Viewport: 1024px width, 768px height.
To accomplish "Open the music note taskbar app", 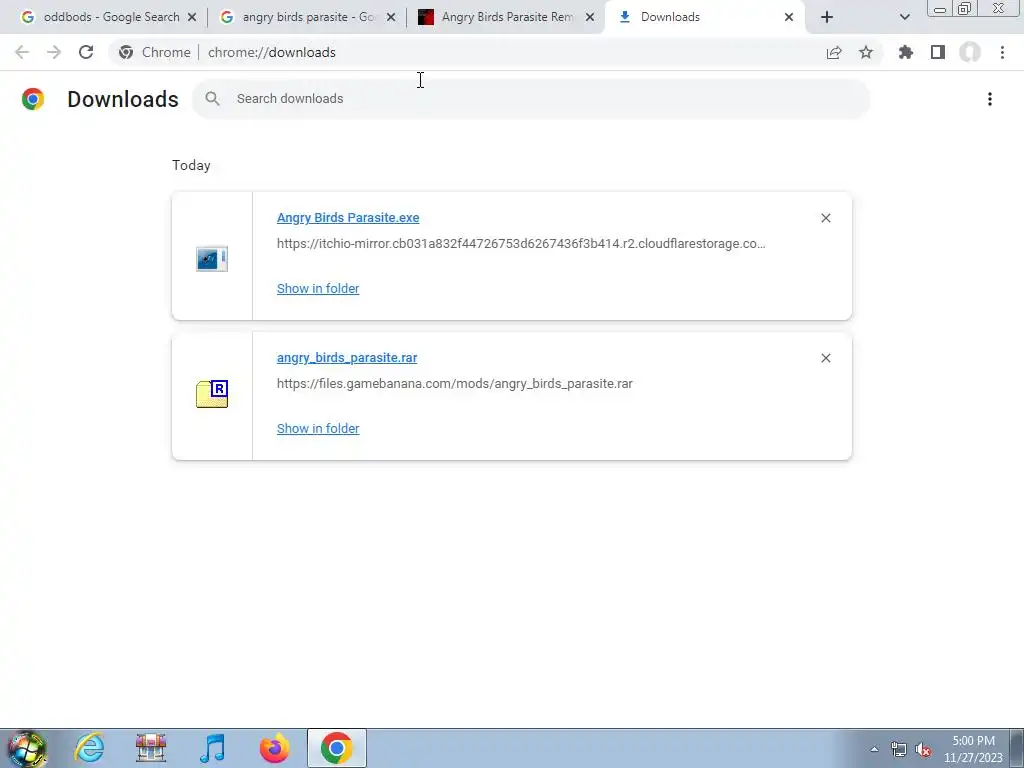I will click(x=213, y=748).
